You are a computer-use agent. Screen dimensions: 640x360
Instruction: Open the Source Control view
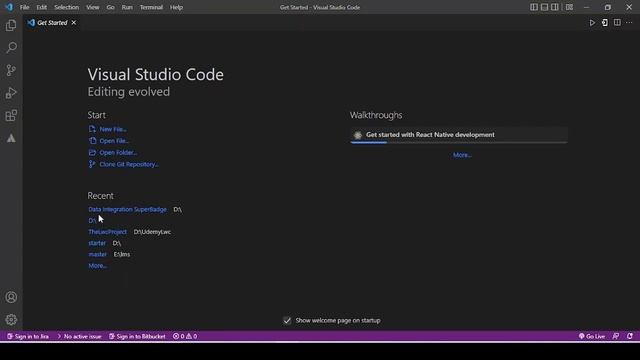click(11, 70)
